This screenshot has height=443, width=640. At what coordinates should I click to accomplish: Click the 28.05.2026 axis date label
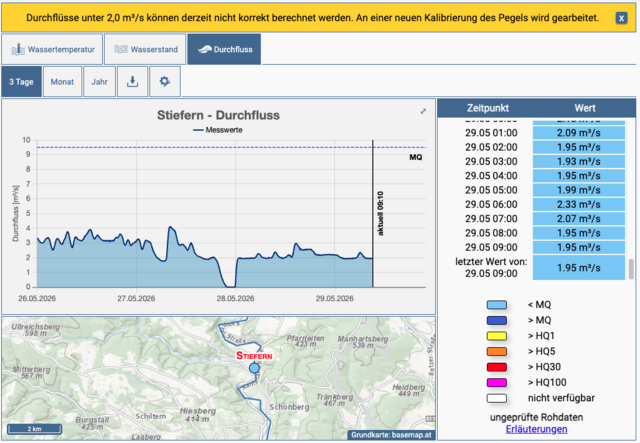click(x=235, y=298)
